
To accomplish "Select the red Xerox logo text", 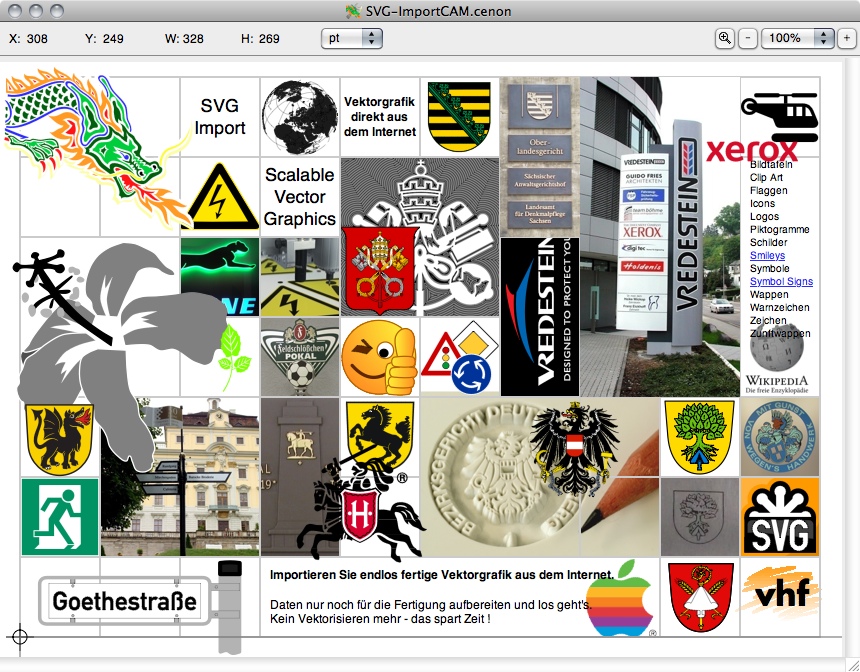I will coord(751,151).
